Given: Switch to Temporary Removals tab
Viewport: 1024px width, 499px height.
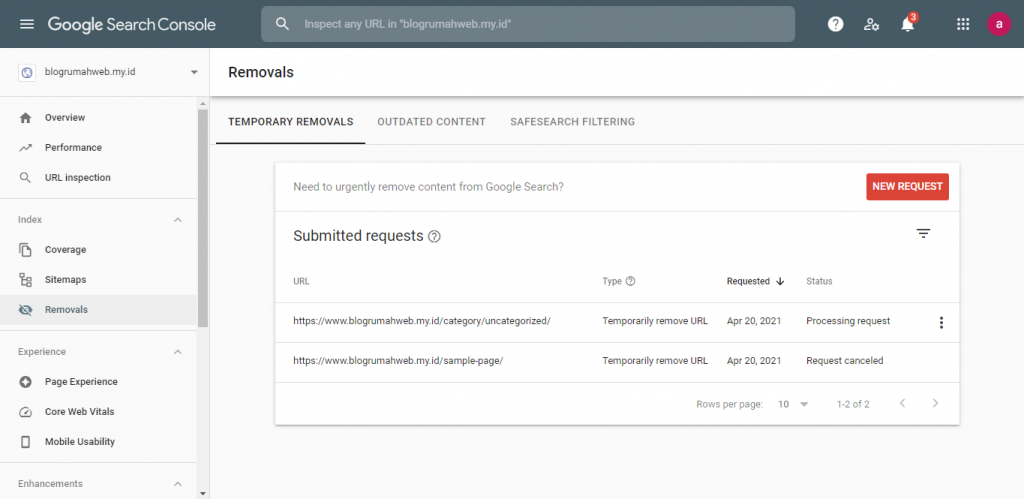Looking at the screenshot, I should tap(291, 121).
